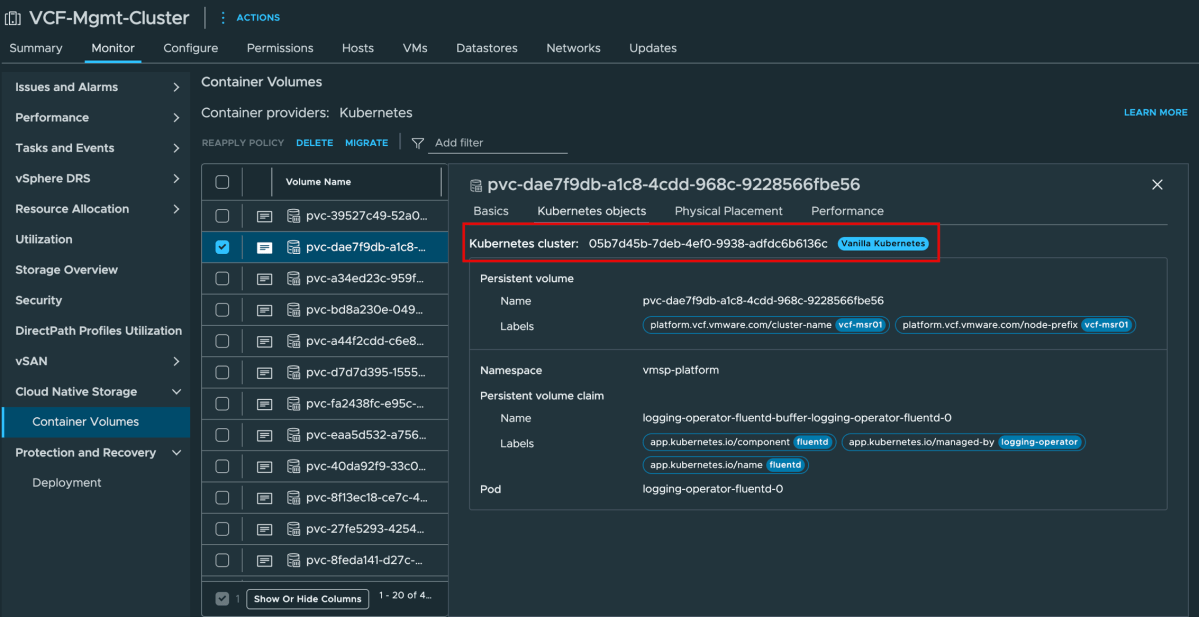Viewport: 1199px width, 617px height.
Task: Go to the Hosts tab
Action: [x=358, y=48]
